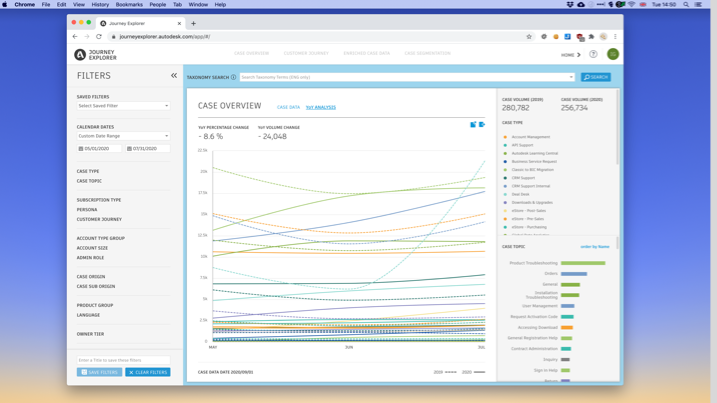
Task: Expand the Owner Tier filter
Action: (91, 334)
